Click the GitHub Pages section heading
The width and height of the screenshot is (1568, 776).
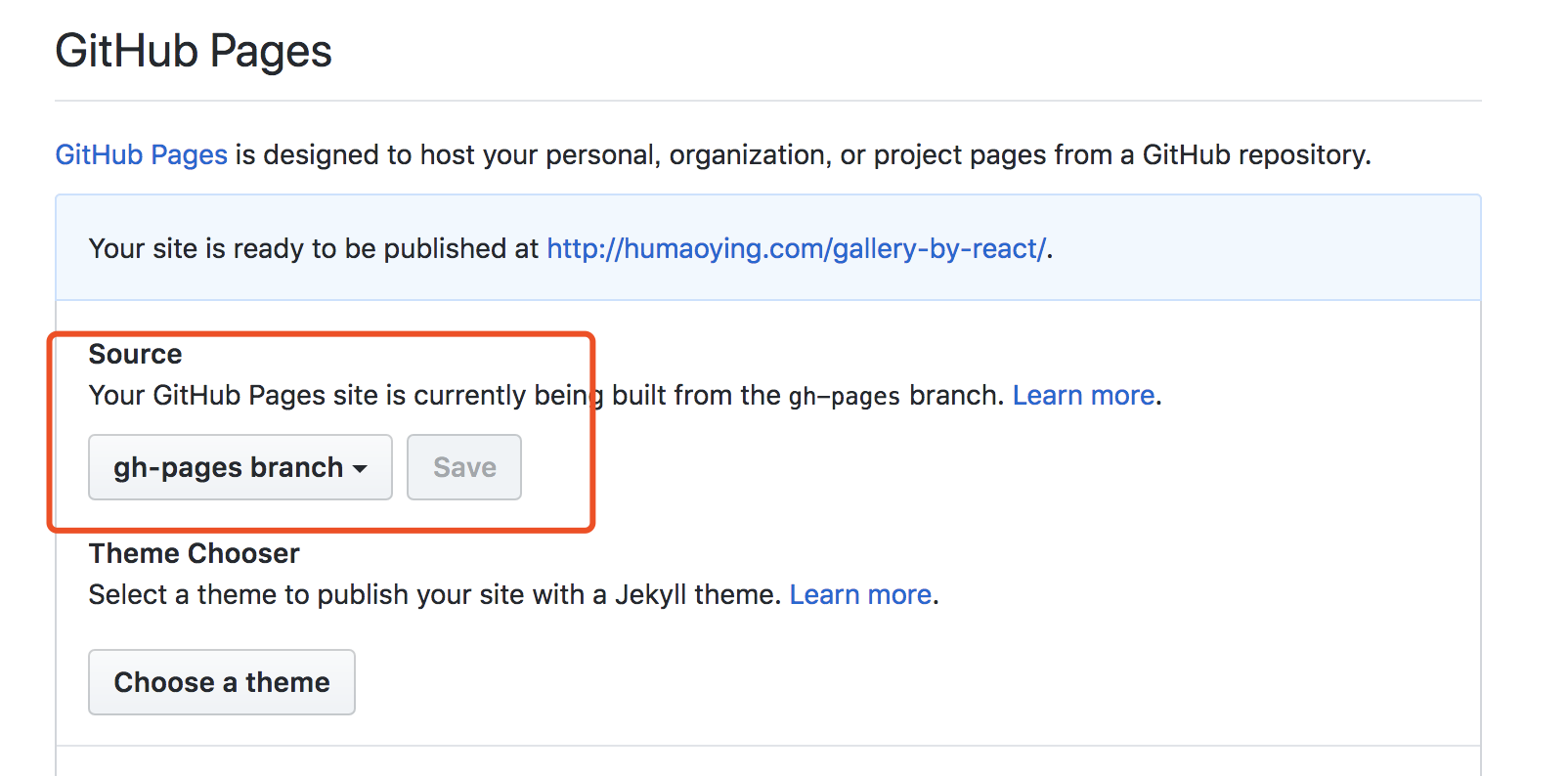tap(194, 51)
